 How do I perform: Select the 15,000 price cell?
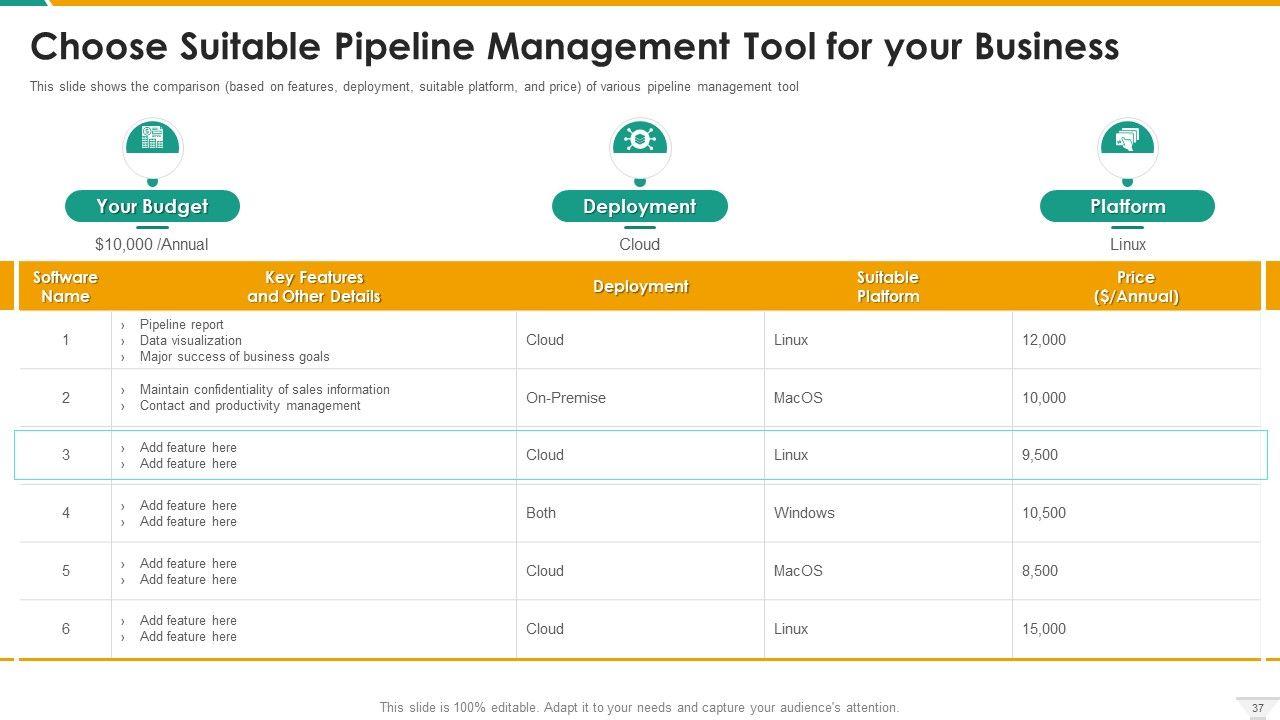click(x=1044, y=629)
